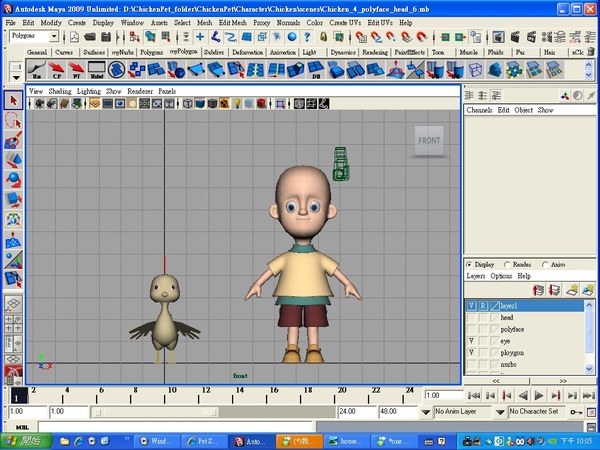Click the circled polygon shelf icon
Screen dimensions: 600x450
[x=116, y=70]
